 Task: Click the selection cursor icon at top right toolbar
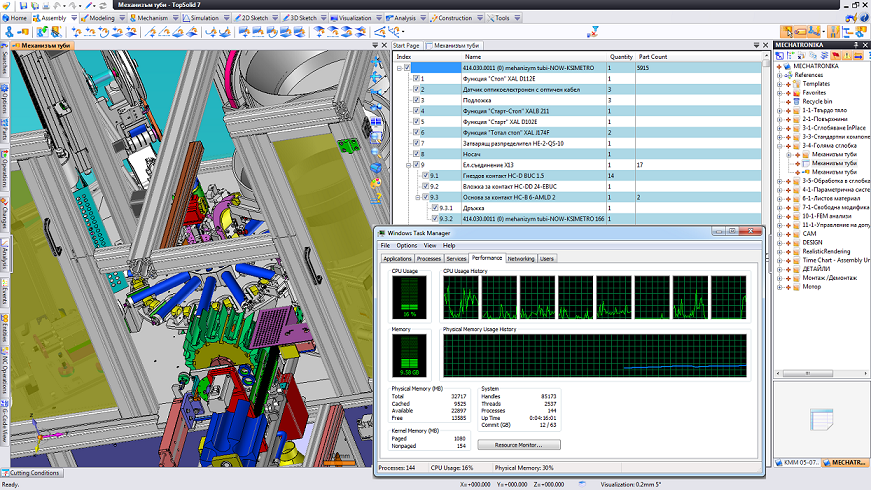[787, 32]
